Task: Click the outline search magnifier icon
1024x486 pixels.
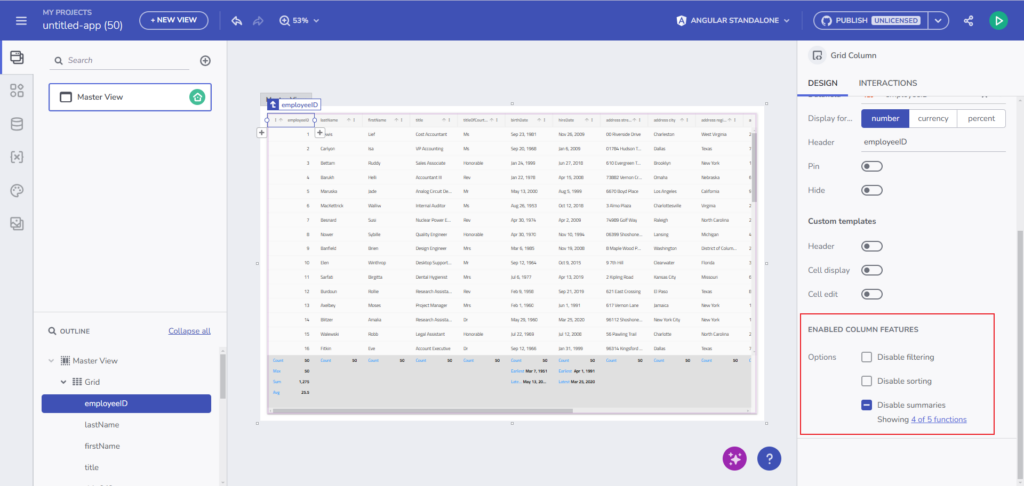Action: [x=52, y=331]
